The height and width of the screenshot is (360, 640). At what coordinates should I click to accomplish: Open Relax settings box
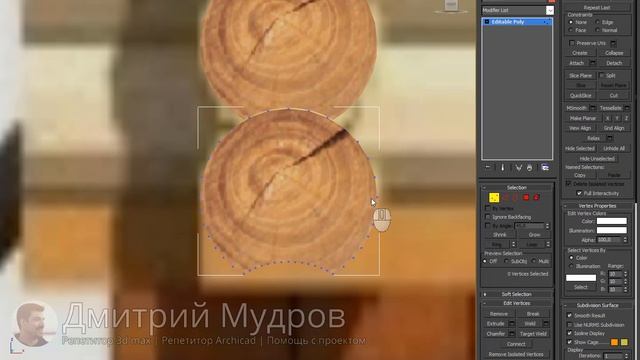[610, 138]
